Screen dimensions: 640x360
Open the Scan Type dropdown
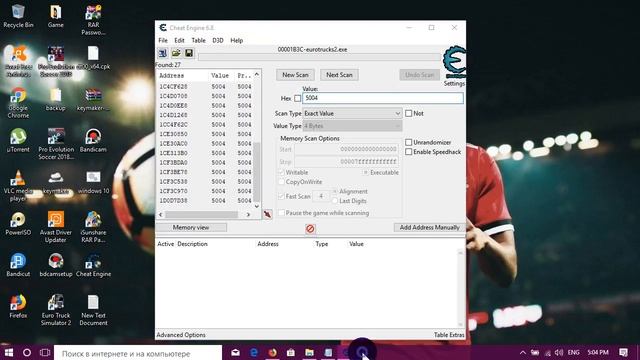click(353, 113)
